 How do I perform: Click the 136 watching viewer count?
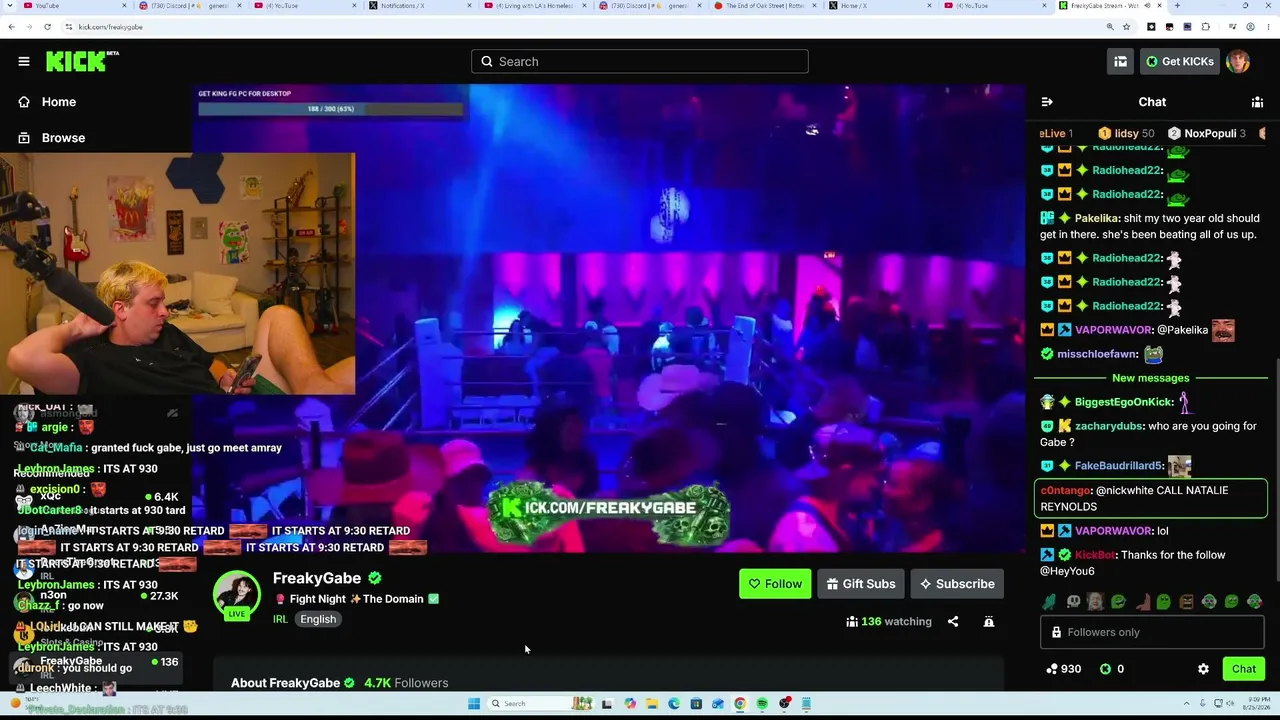(889, 621)
